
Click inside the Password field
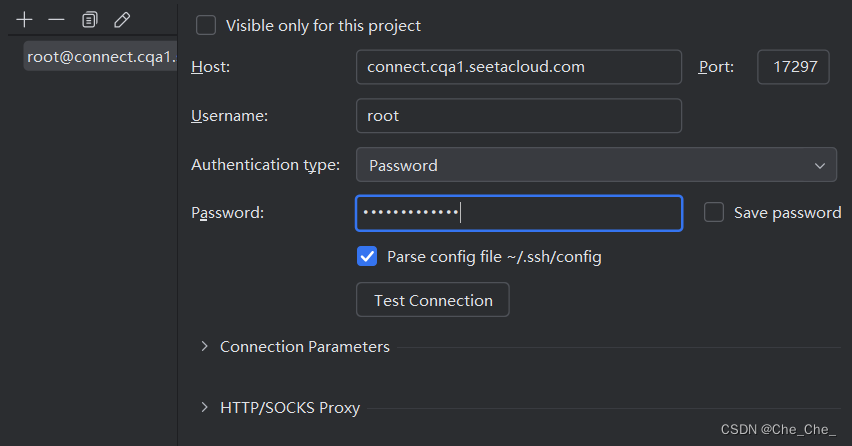tap(518, 213)
